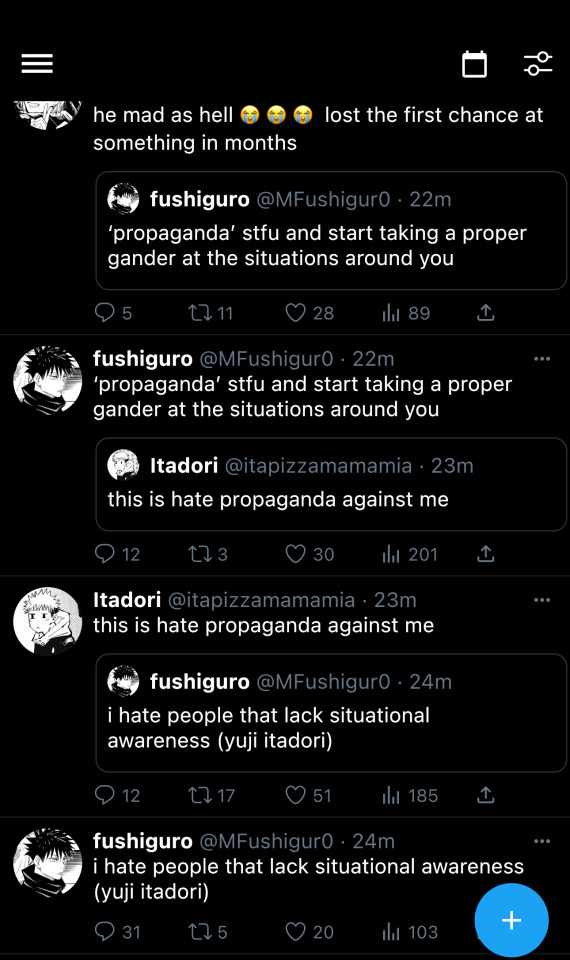The width and height of the screenshot is (570, 960).
Task: Open quoted tweet 'i hate people that lack situational'
Action: (x=331, y=713)
